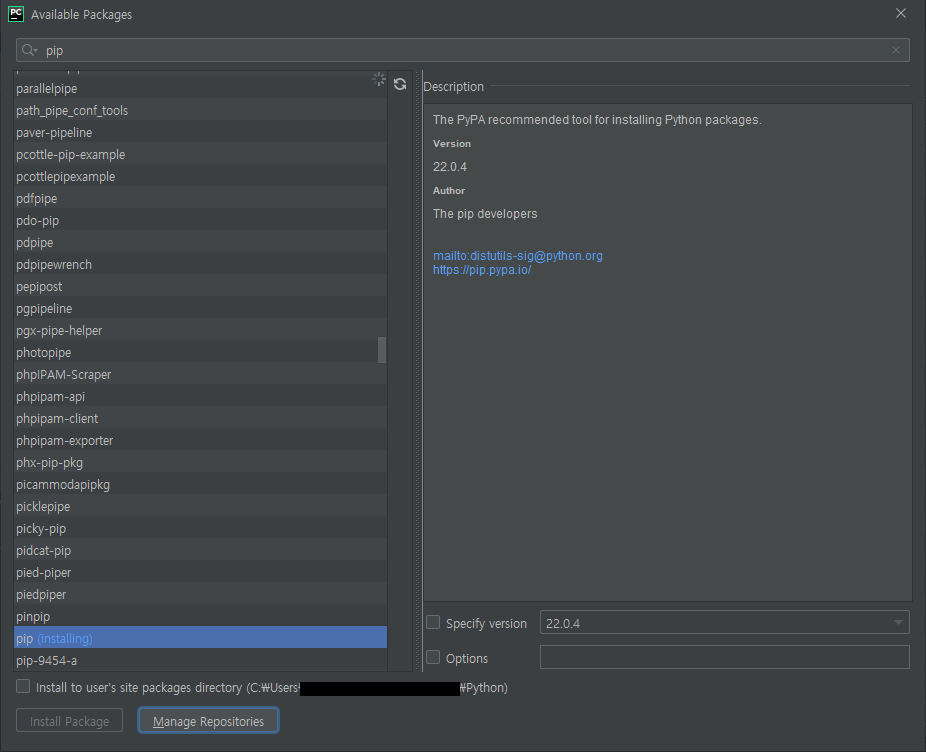This screenshot has width=926, height=752.
Task: Click the Options text input field
Action: (x=725, y=657)
